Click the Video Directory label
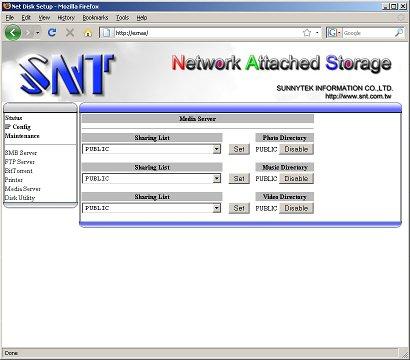This screenshot has height=360, width=410. point(284,197)
